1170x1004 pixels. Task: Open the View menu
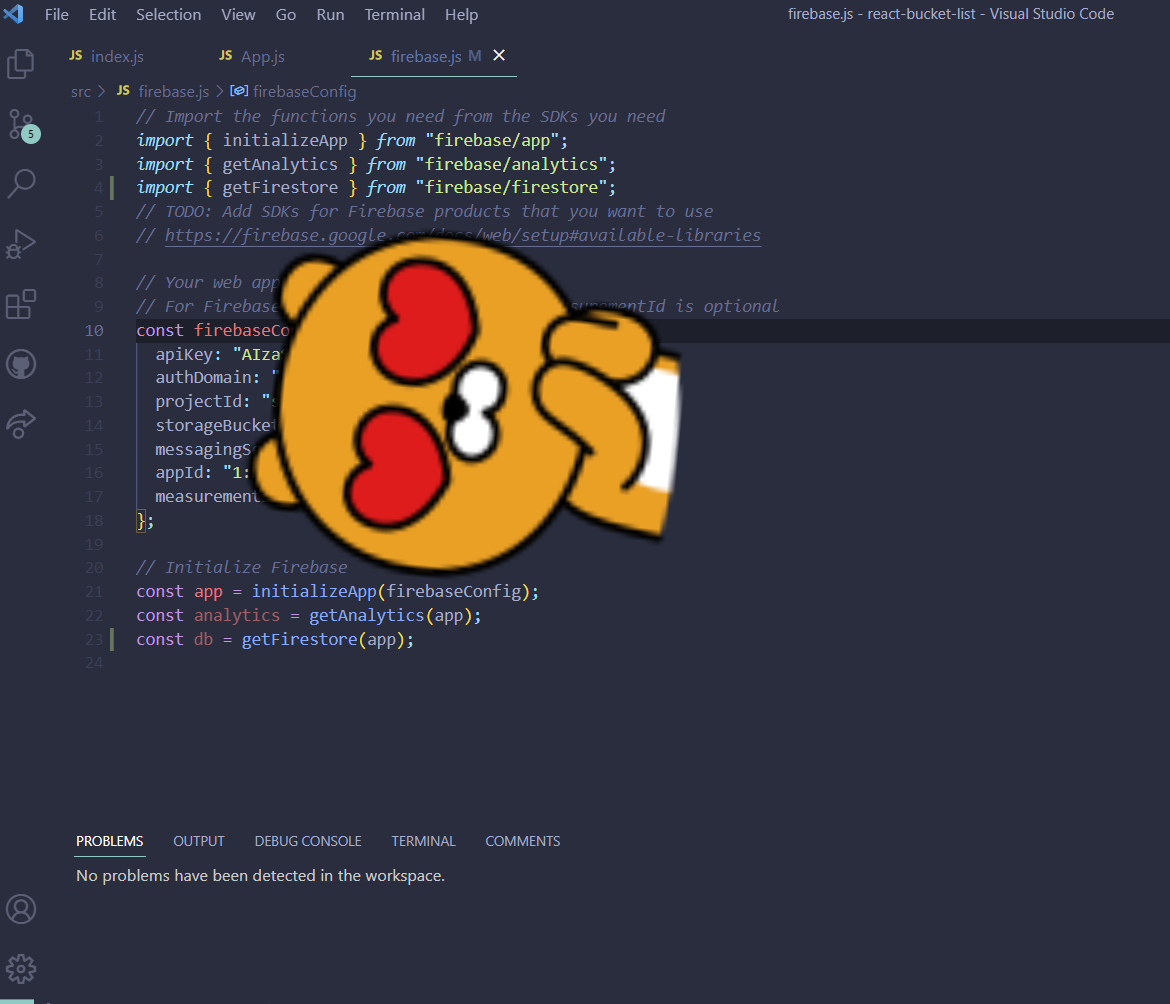(238, 14)
